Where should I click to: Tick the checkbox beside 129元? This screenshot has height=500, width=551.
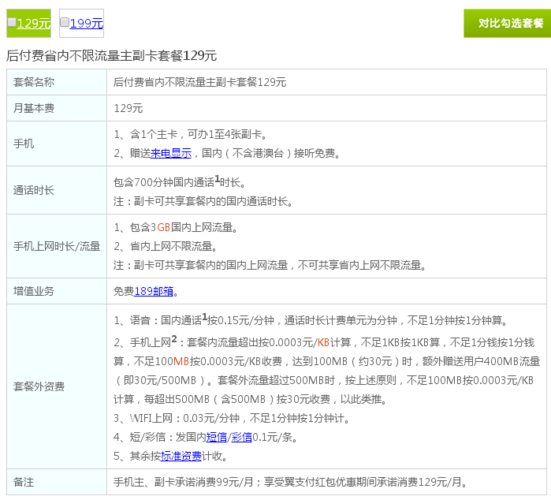click(x=12, y=22)
